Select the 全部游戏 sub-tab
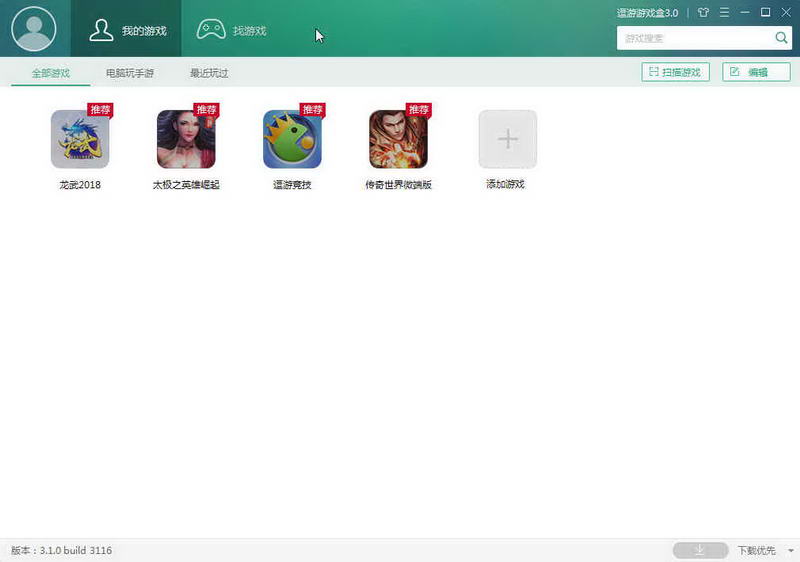Screen dimensions: 800x562 pyautogui.click(x=51, y=73)
